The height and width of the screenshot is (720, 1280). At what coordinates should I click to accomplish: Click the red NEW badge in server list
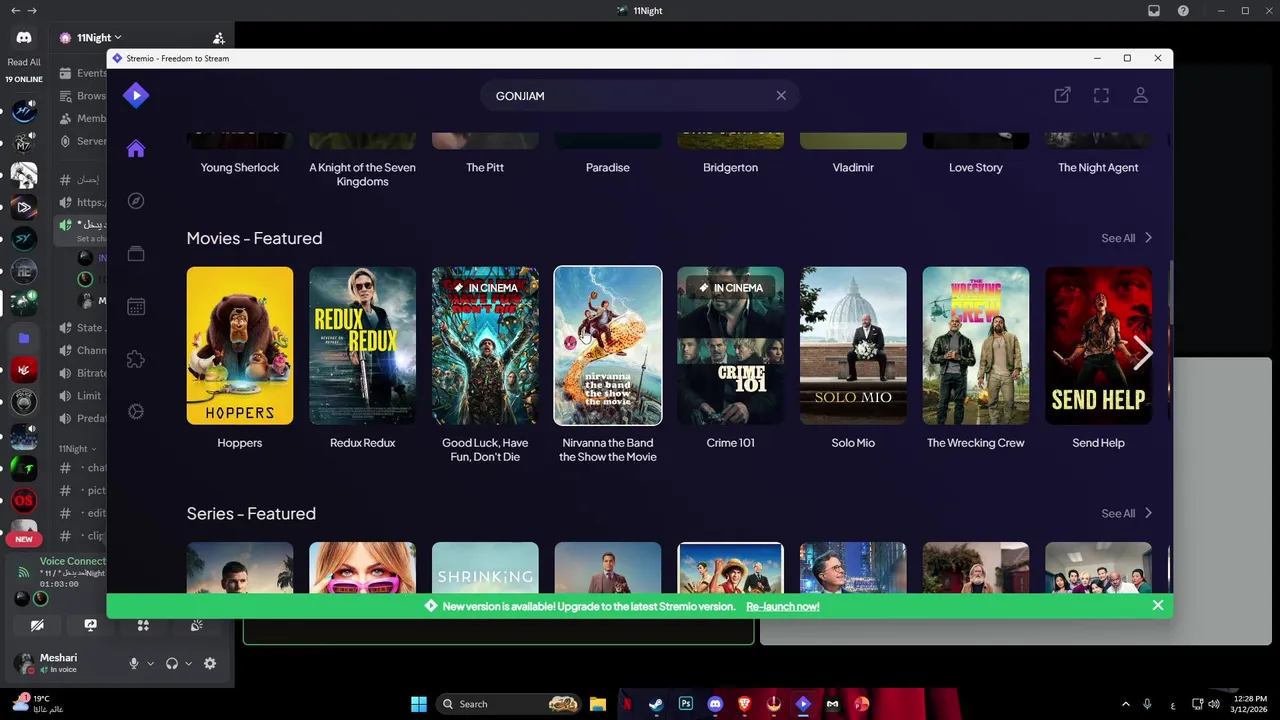point(24,539)
